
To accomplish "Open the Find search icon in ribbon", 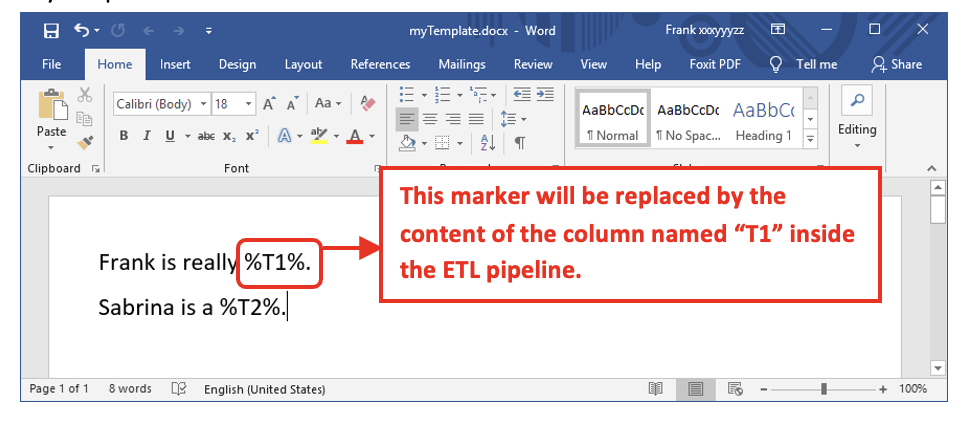I will (x=857, y=101).
